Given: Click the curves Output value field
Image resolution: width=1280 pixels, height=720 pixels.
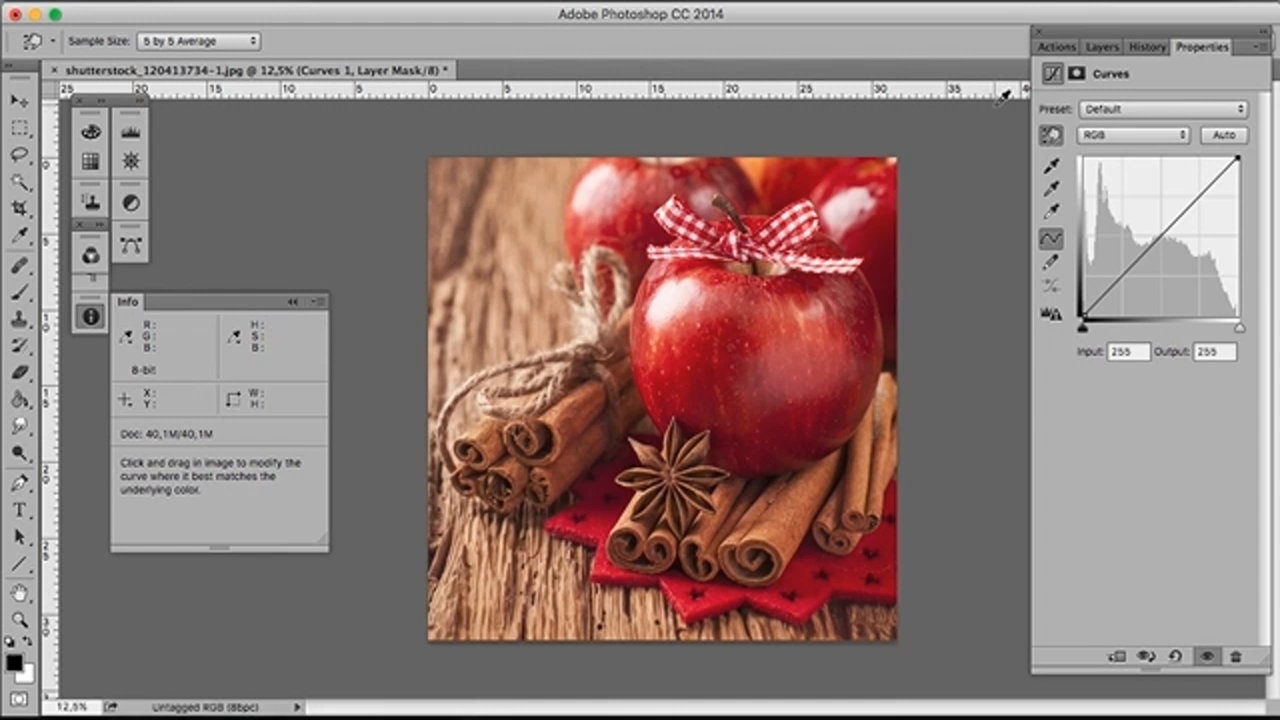Looking at the screenshot, I should tap(1215, 352).
